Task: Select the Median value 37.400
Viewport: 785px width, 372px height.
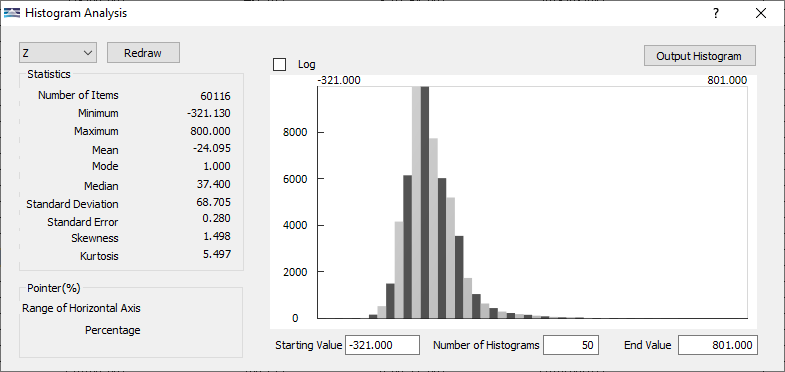Action: (x=214, y=184)
